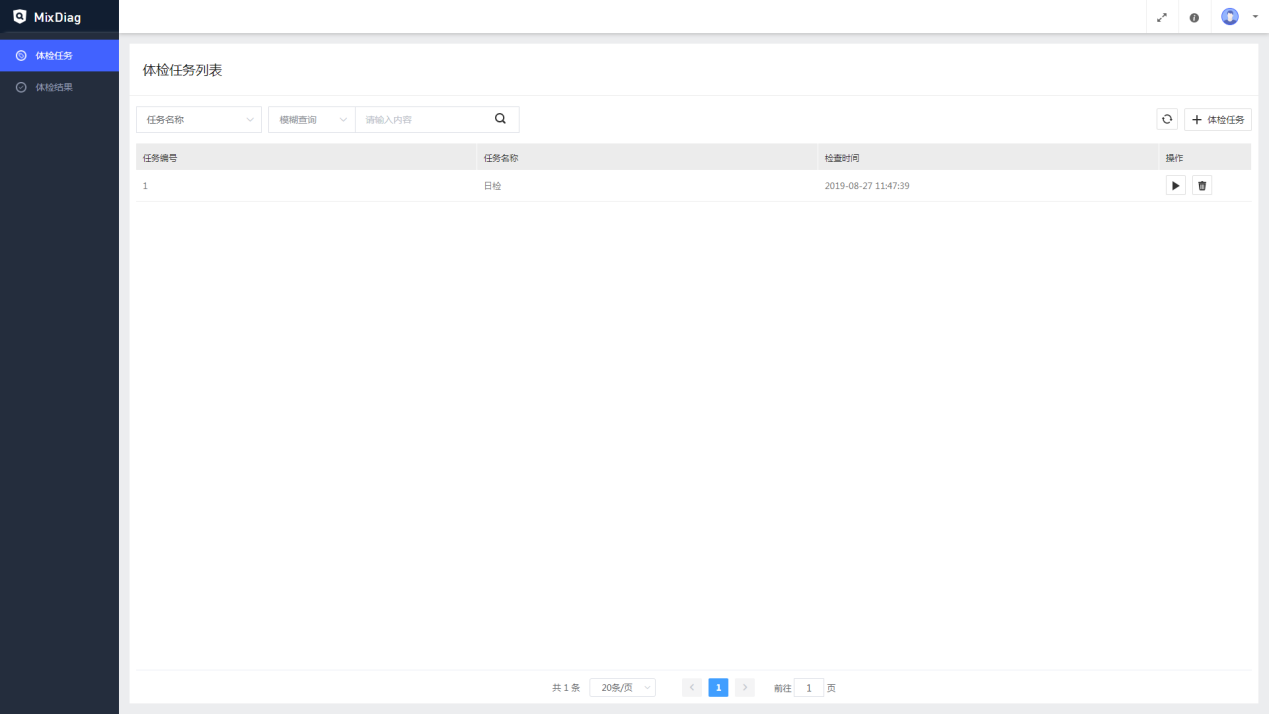Click the MixDiag logo icon
The height and width of the screenshot is (714, 1269).
20,16
